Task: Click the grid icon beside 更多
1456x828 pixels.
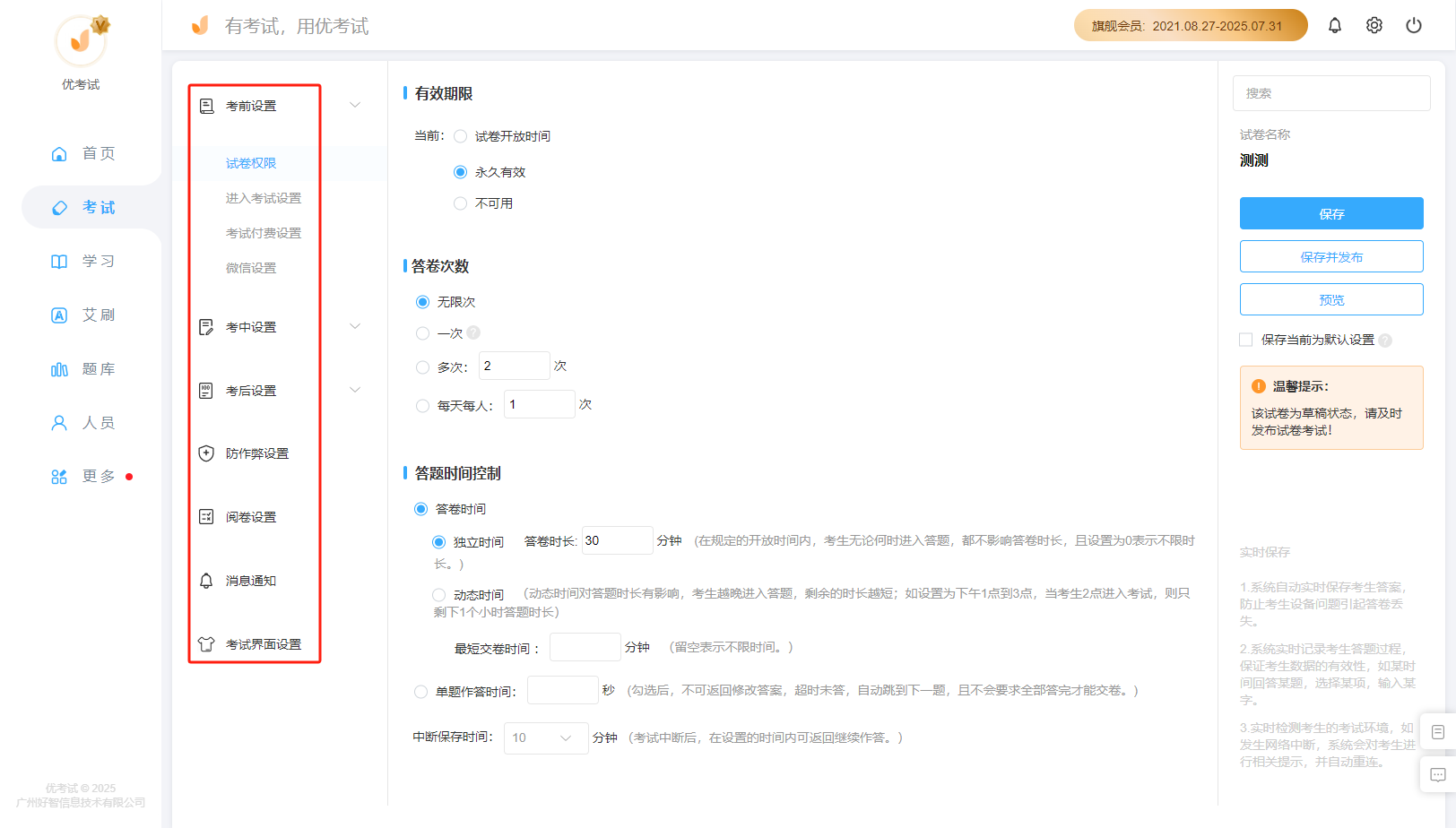Action: click(59, 477)
